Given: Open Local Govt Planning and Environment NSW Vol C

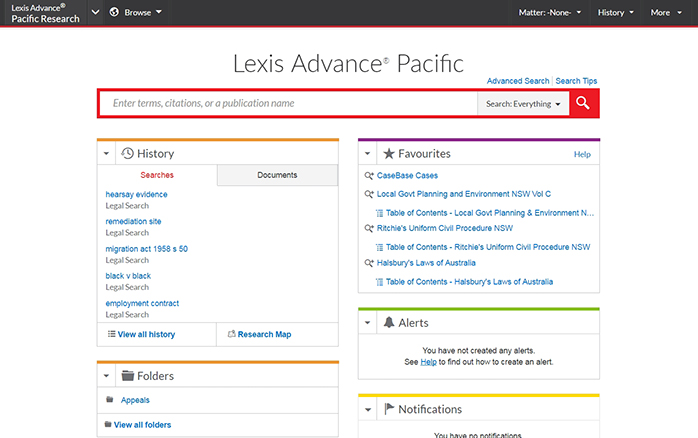Looking at the screenshot, I should pos(463,194).
